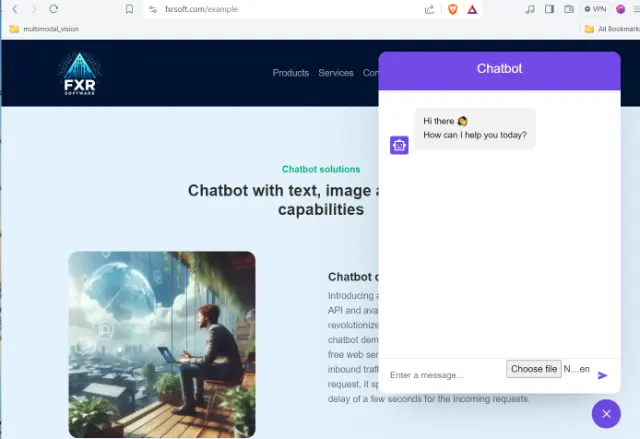Toggle the browser sidebar panel
Viewport: 640px width, 439px height.
pyautogui.click(x=549, y=9)
